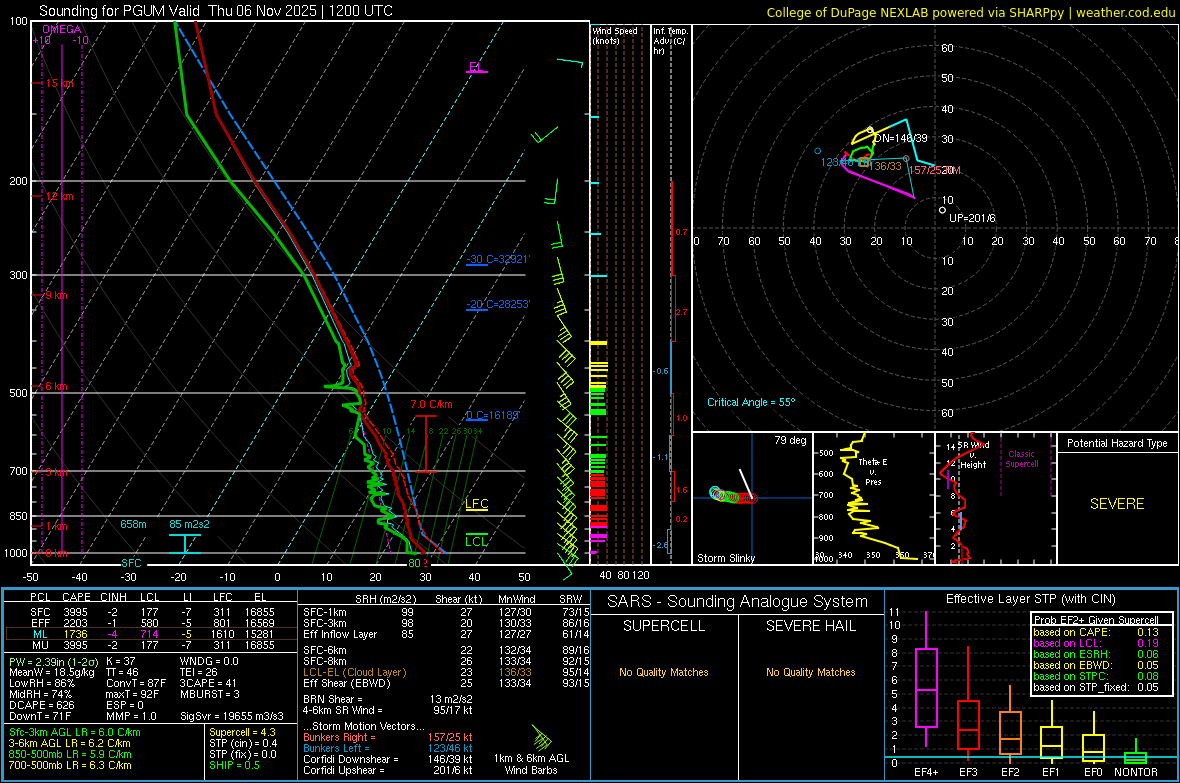1180x783 pixels.
Task: Click the '0 C=16188' freezing level label
Action: tap(492, 415)
